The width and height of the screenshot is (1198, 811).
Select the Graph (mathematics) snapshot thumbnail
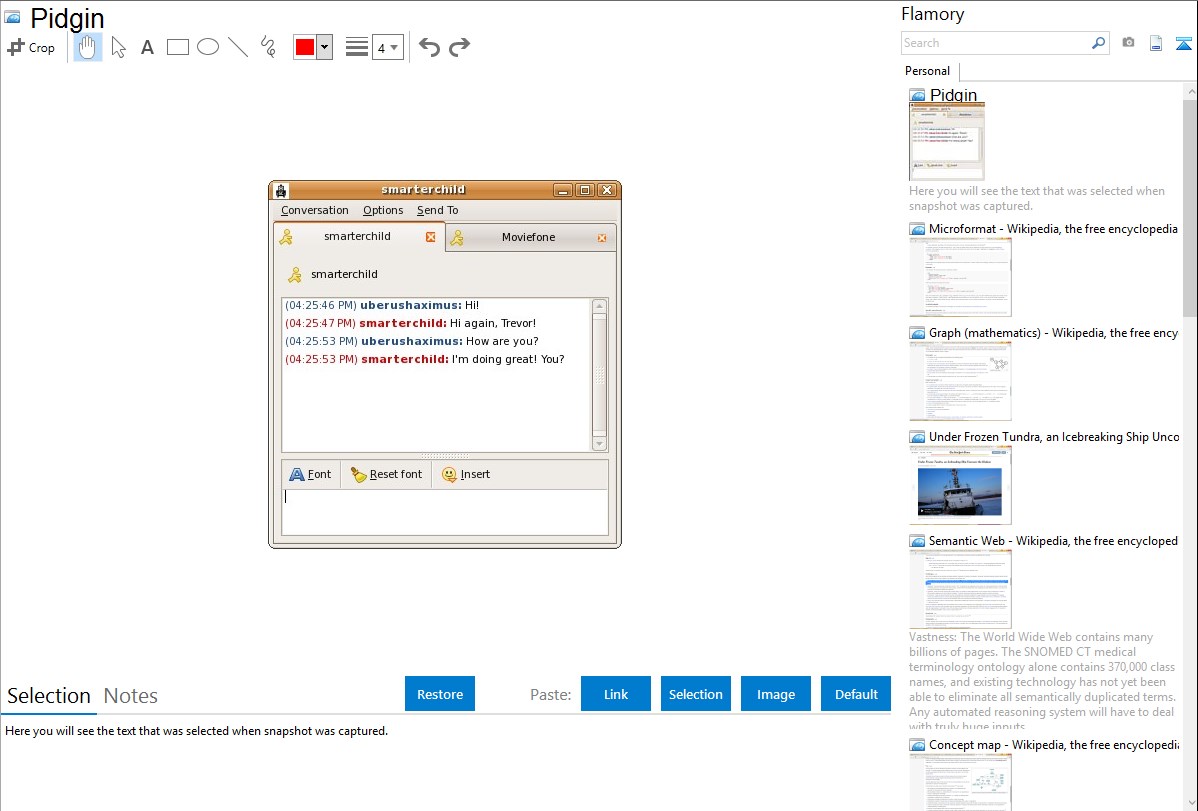960,381
